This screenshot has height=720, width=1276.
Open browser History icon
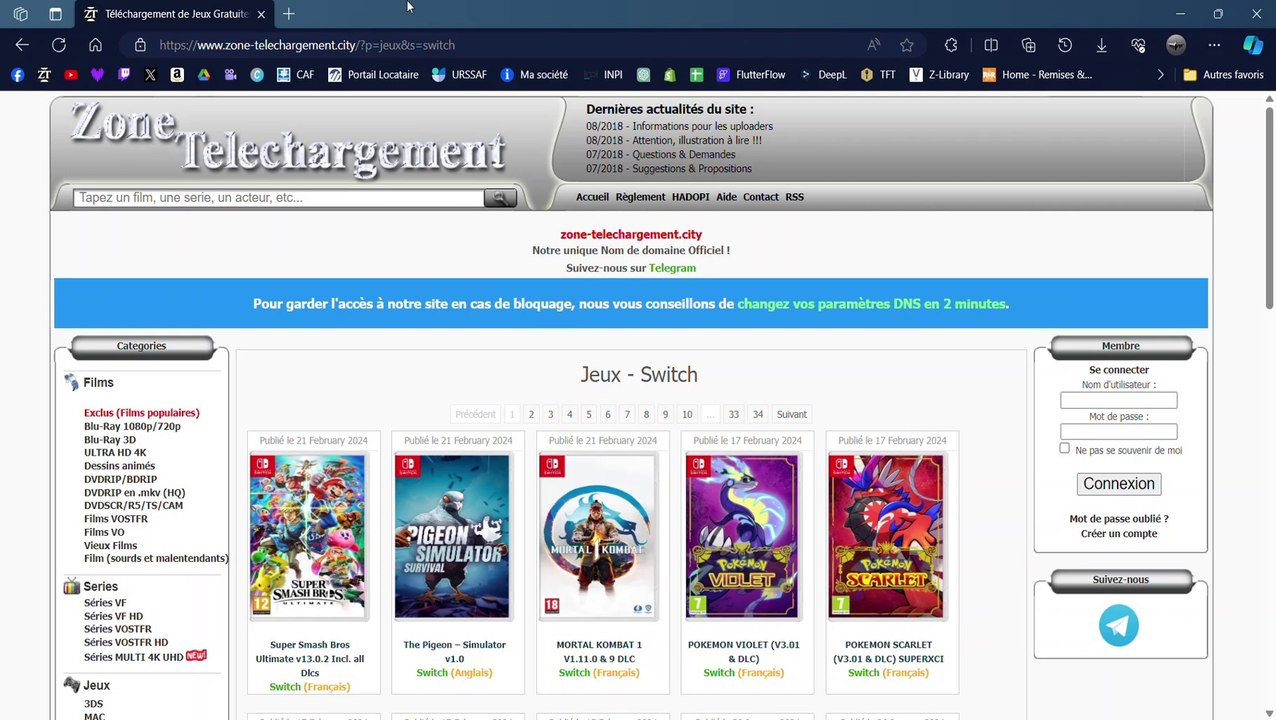click(x=1065, y=45)
